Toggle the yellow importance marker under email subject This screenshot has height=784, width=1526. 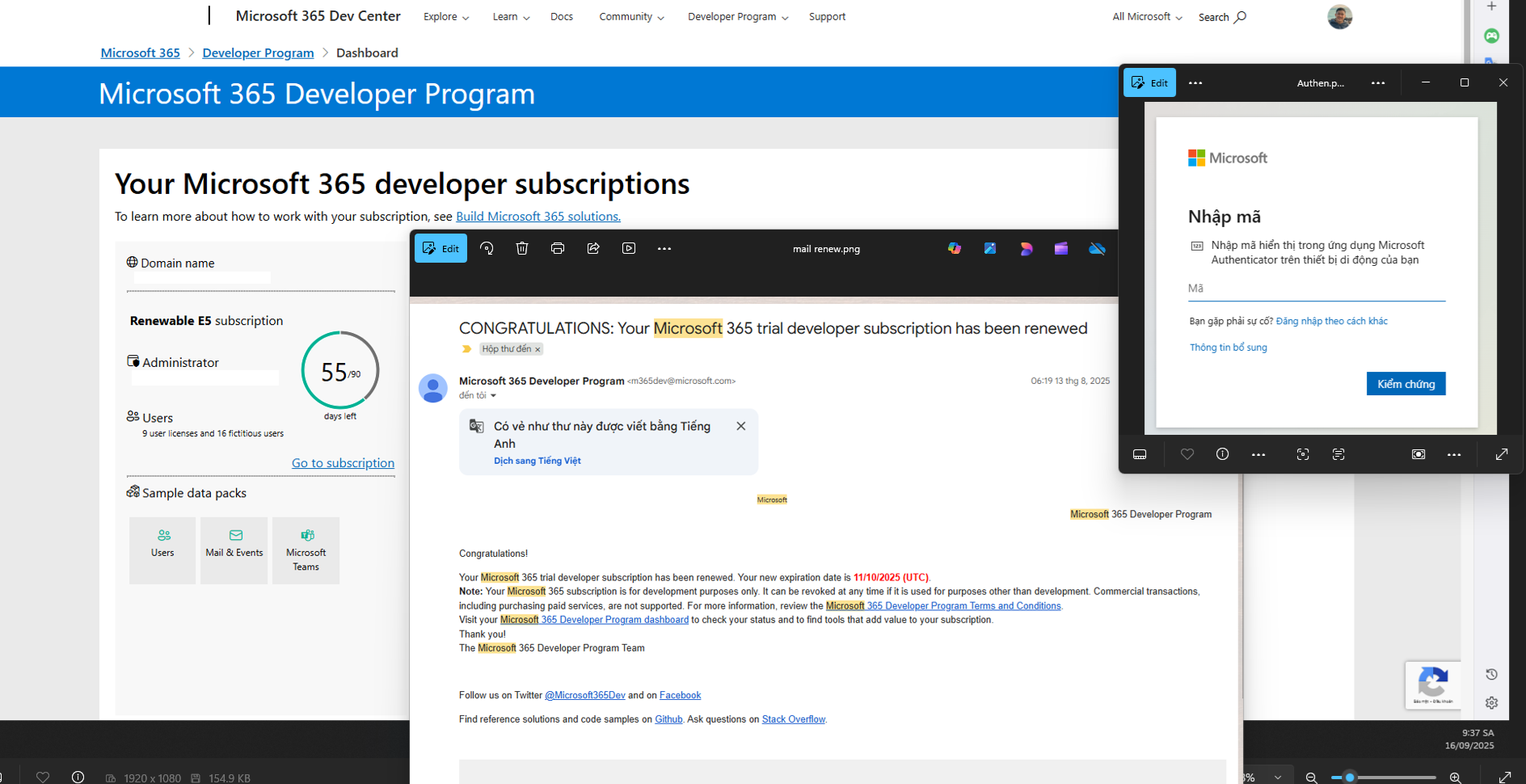(x=466, y=349)
